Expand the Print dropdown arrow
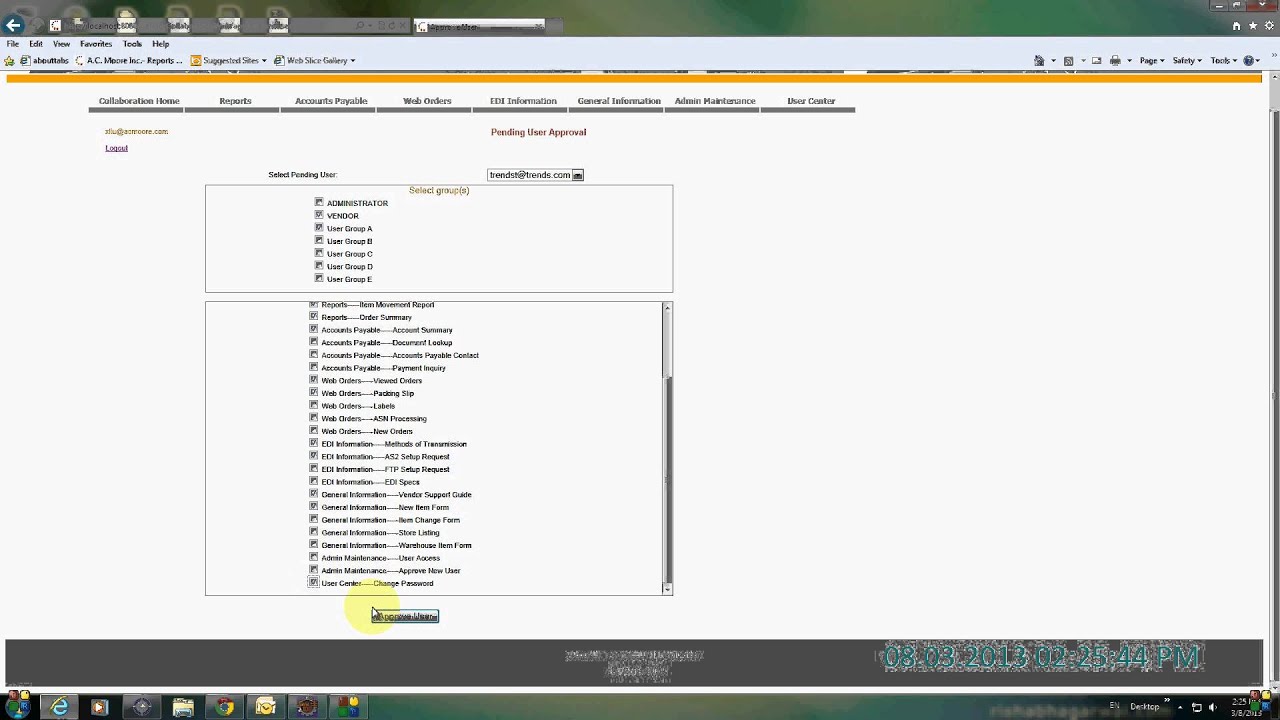This screenshot has height=720, width=1280. coord(1129,61)
